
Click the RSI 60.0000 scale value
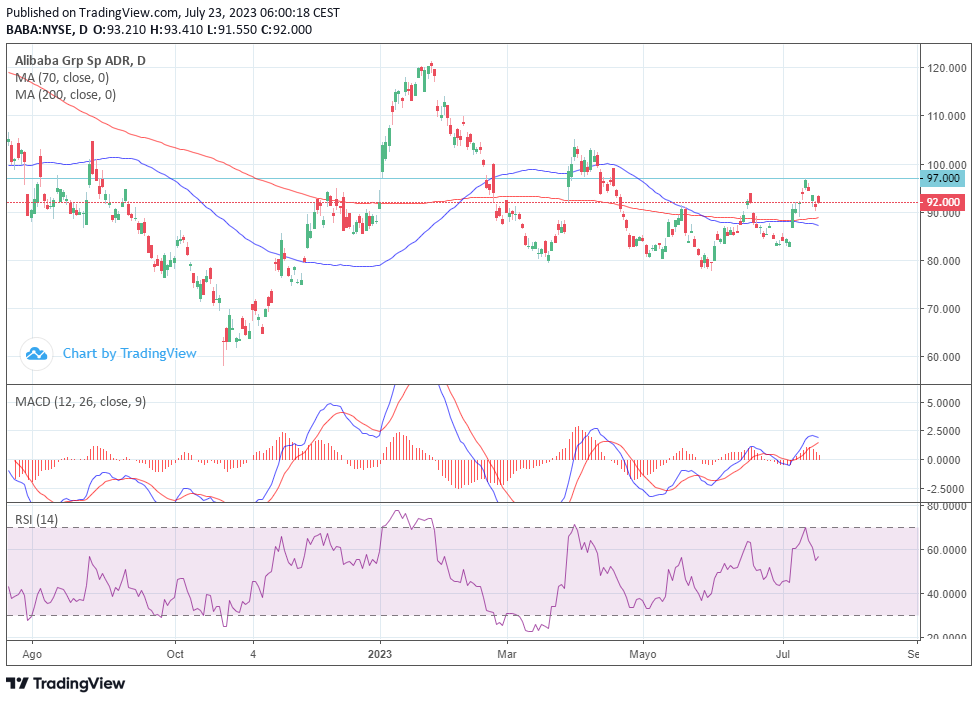point(946,550)
